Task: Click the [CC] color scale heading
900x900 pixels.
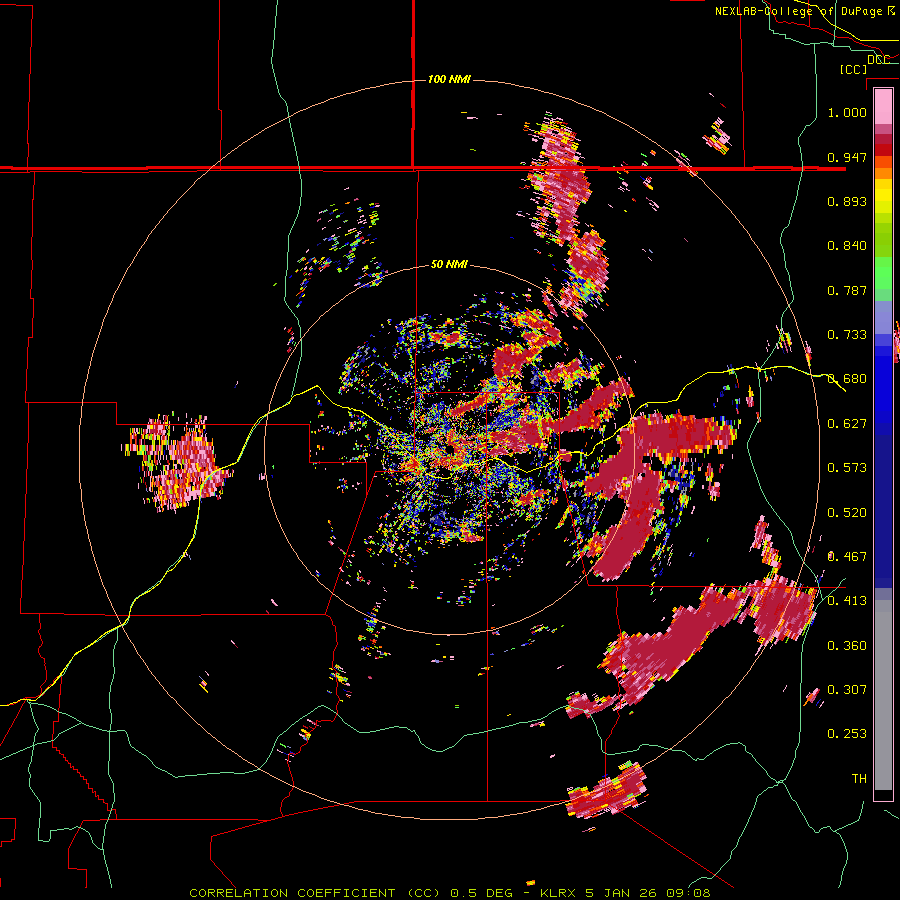Action: (x=853, y=69)
